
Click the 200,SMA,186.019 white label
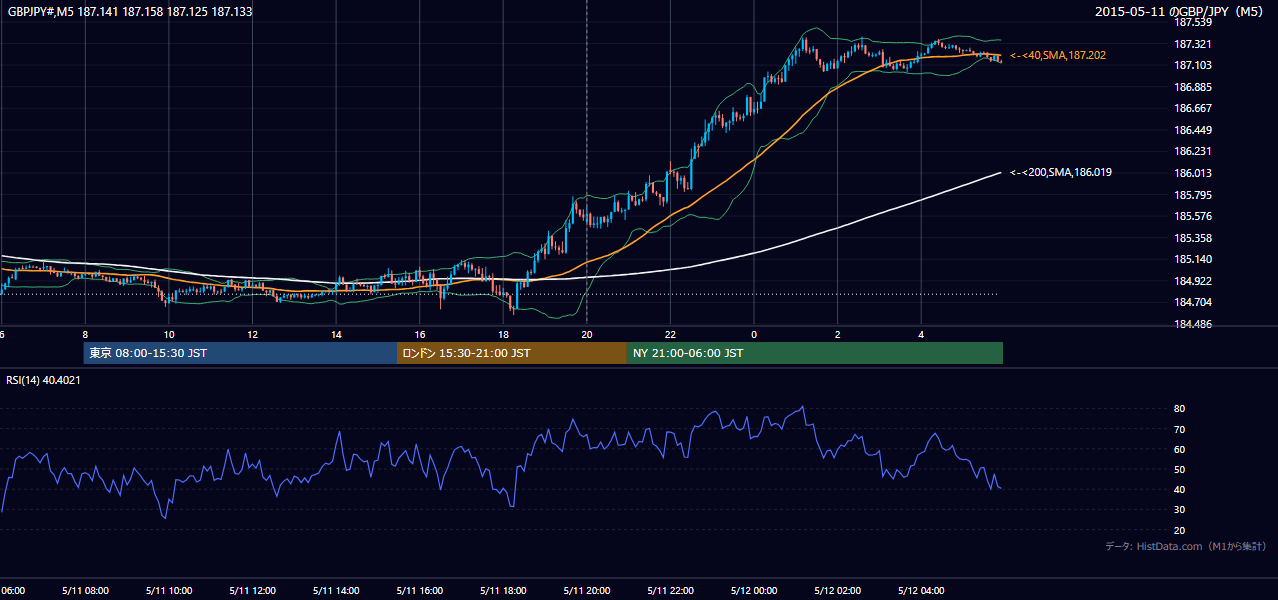click(1061, 173)
